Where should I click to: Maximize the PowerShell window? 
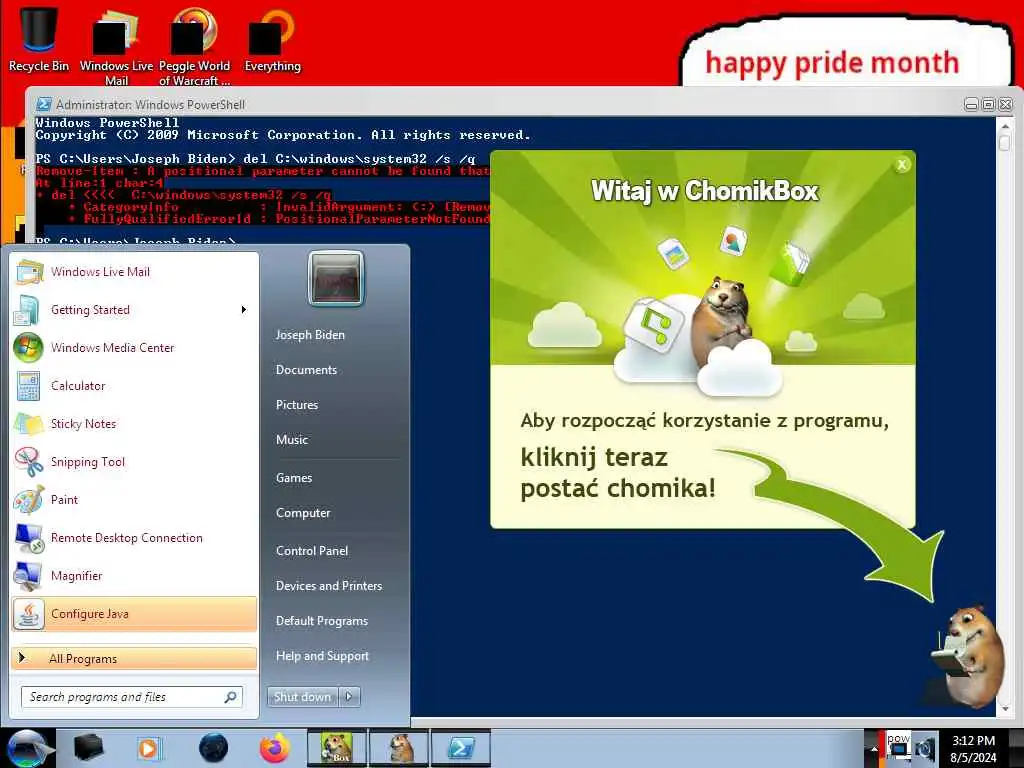(988, 104)
